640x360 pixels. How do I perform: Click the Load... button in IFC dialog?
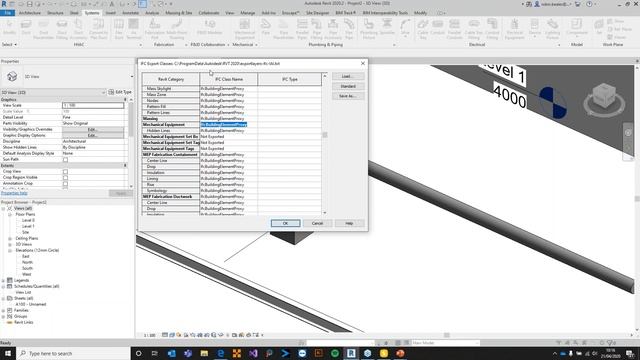(348, 76)
